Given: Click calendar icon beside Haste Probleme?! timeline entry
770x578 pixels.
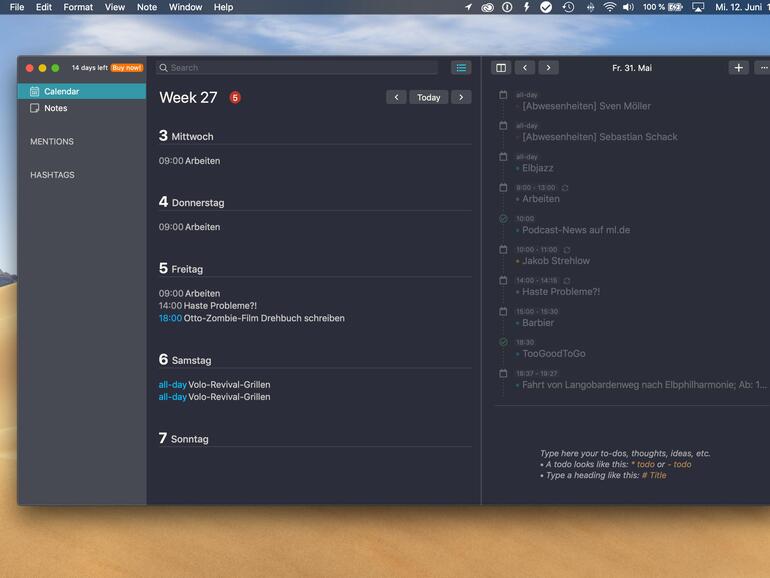Looking at the screenshot, I should point(503,280).
